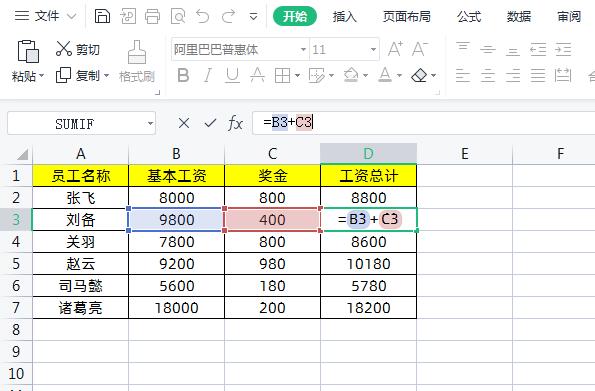The image size is (595, 391).
Task: Click the Print icon
Action: (x=152, y=17)
